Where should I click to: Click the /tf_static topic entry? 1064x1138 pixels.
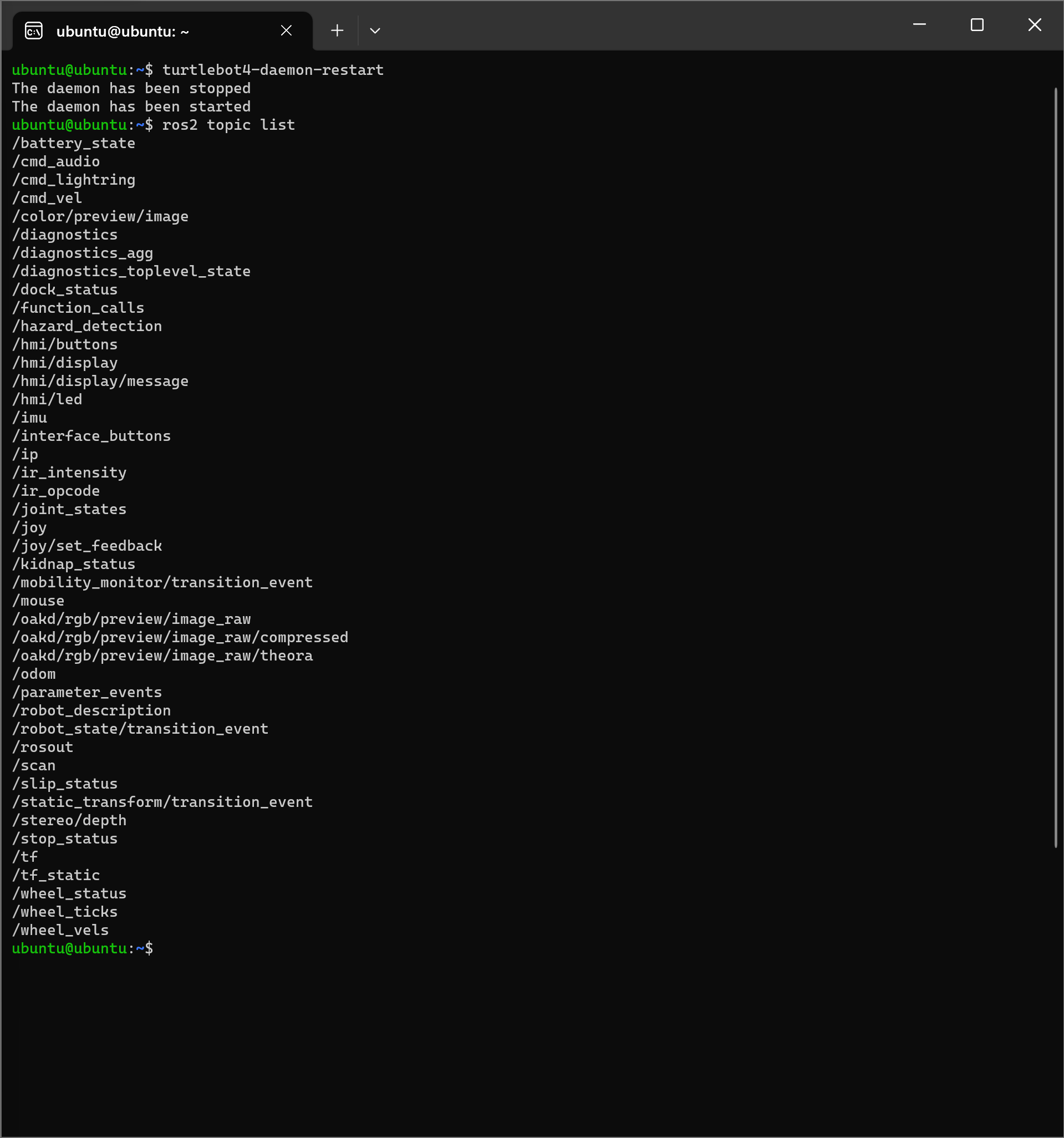point(55,875)
